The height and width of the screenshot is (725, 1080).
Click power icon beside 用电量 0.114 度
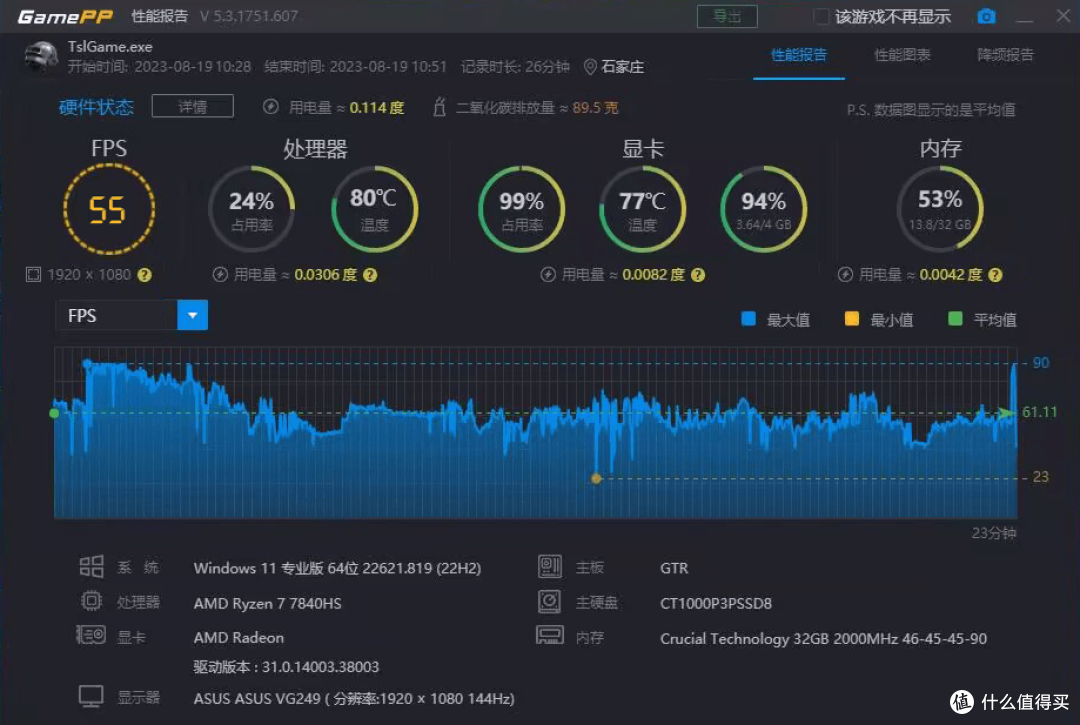point(271,107)
